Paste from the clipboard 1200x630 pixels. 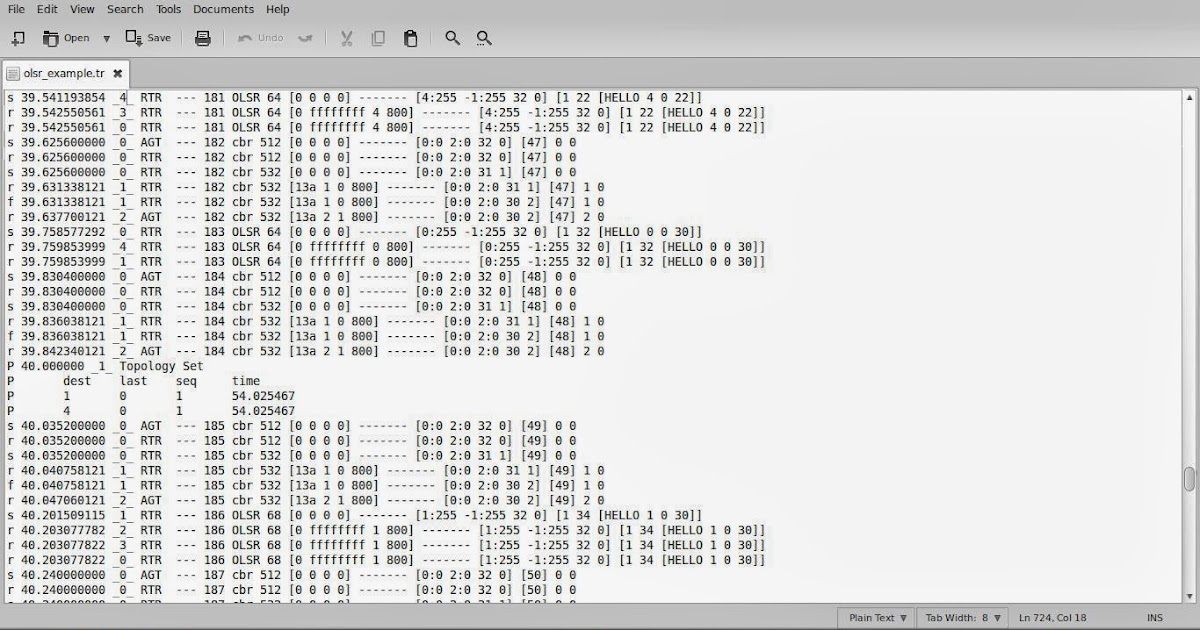410,37
